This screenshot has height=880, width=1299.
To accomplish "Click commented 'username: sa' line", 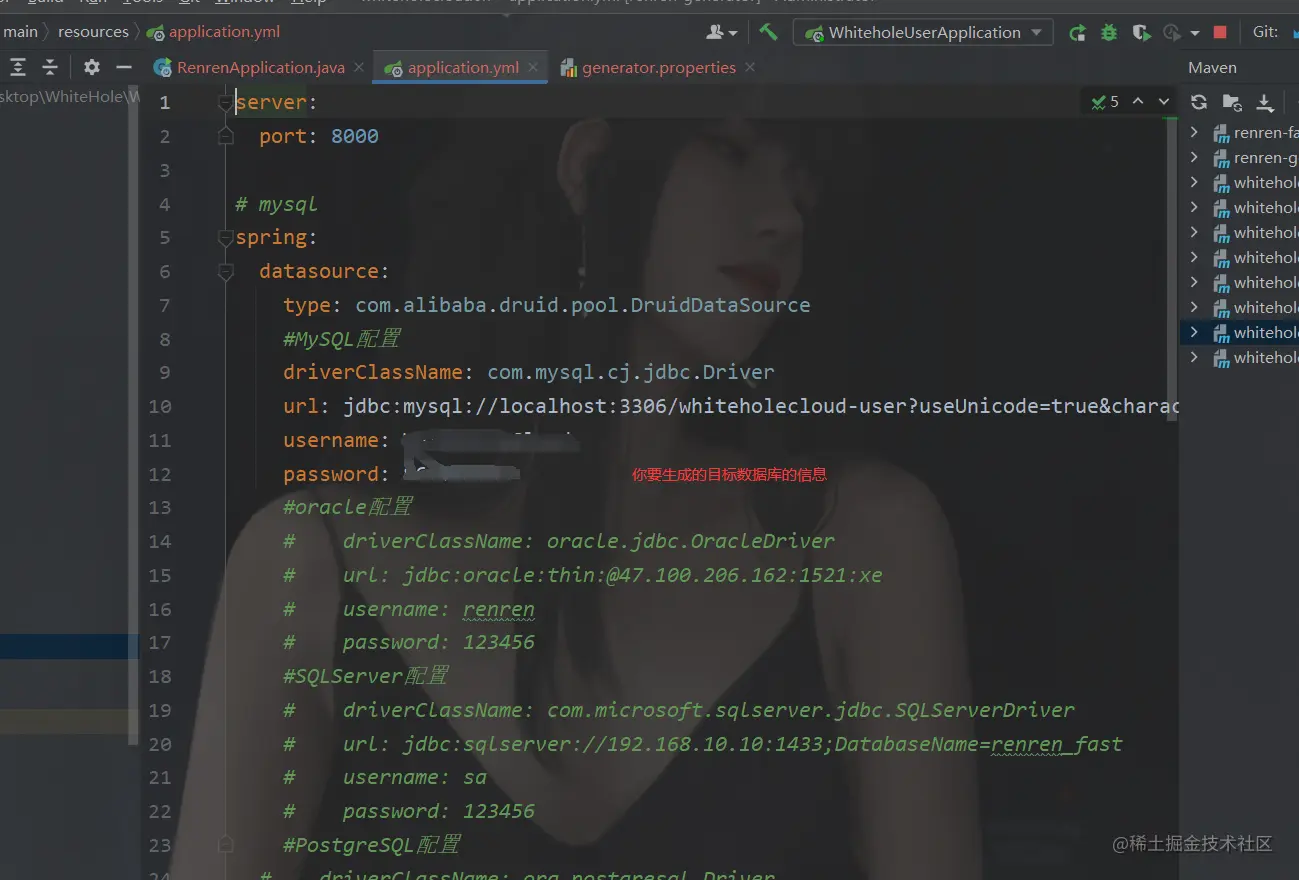I will click(385, 777).
